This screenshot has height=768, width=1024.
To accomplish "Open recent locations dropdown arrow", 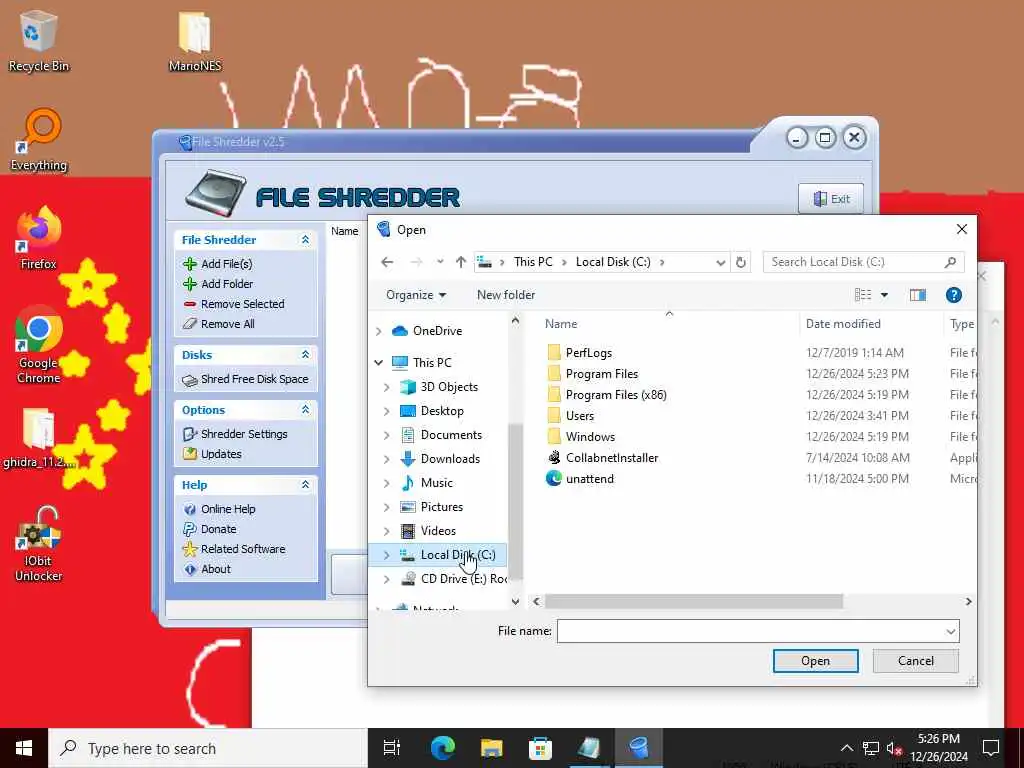I will [x=440, y=262].
